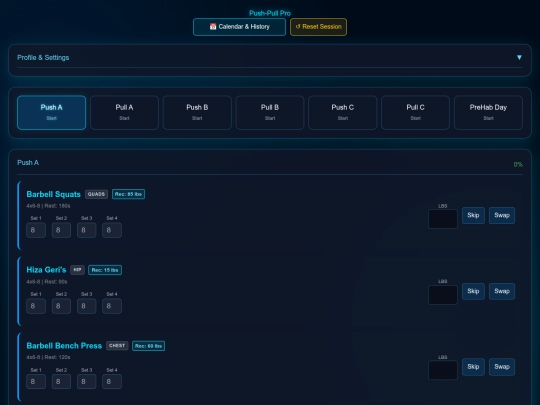Screen dimensions: 540x405
Task: Click Set 2 reps field of Hiza Geri's
Action: tap(61, 306)
